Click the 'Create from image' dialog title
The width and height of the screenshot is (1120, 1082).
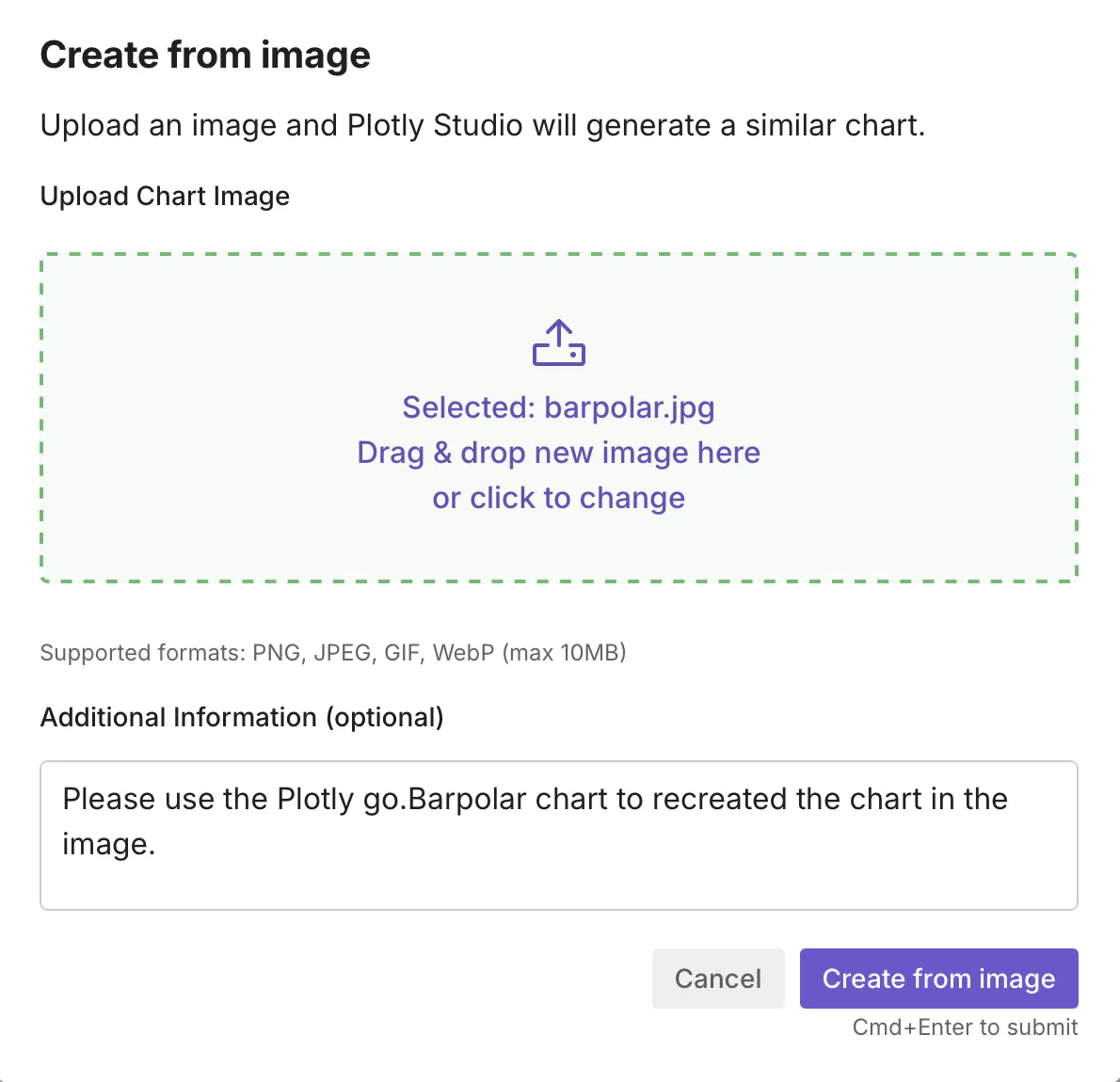204,55
